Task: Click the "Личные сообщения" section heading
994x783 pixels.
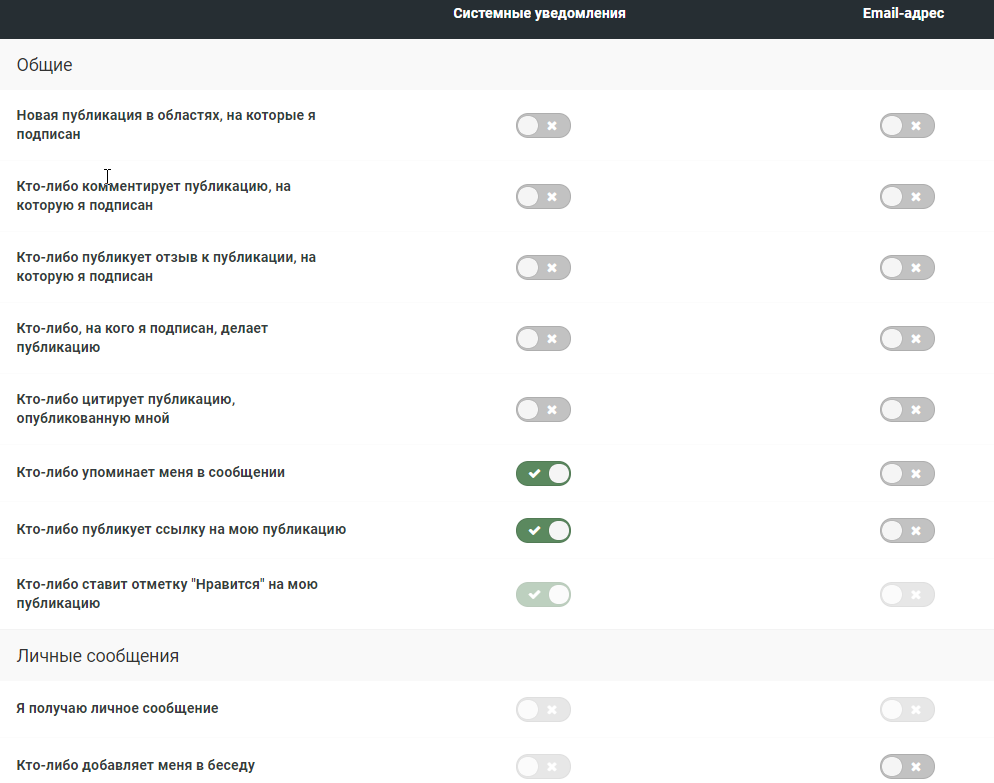Action: [98, 657]
